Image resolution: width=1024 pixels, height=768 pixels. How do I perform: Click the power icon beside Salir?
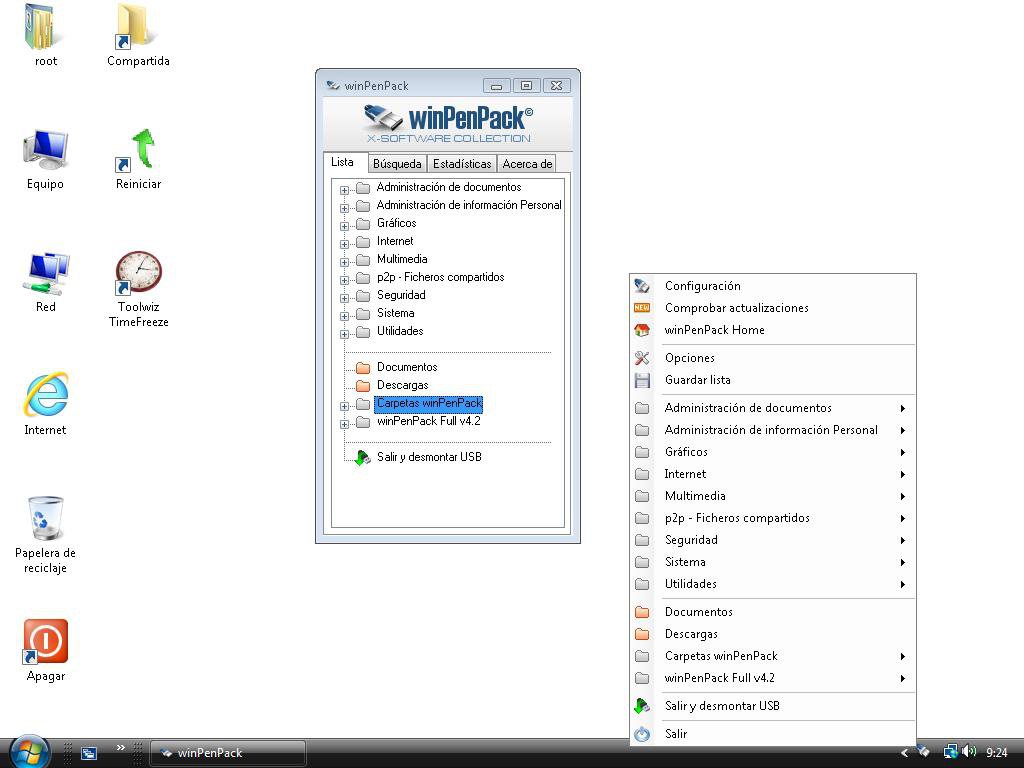tap(642, 734)
